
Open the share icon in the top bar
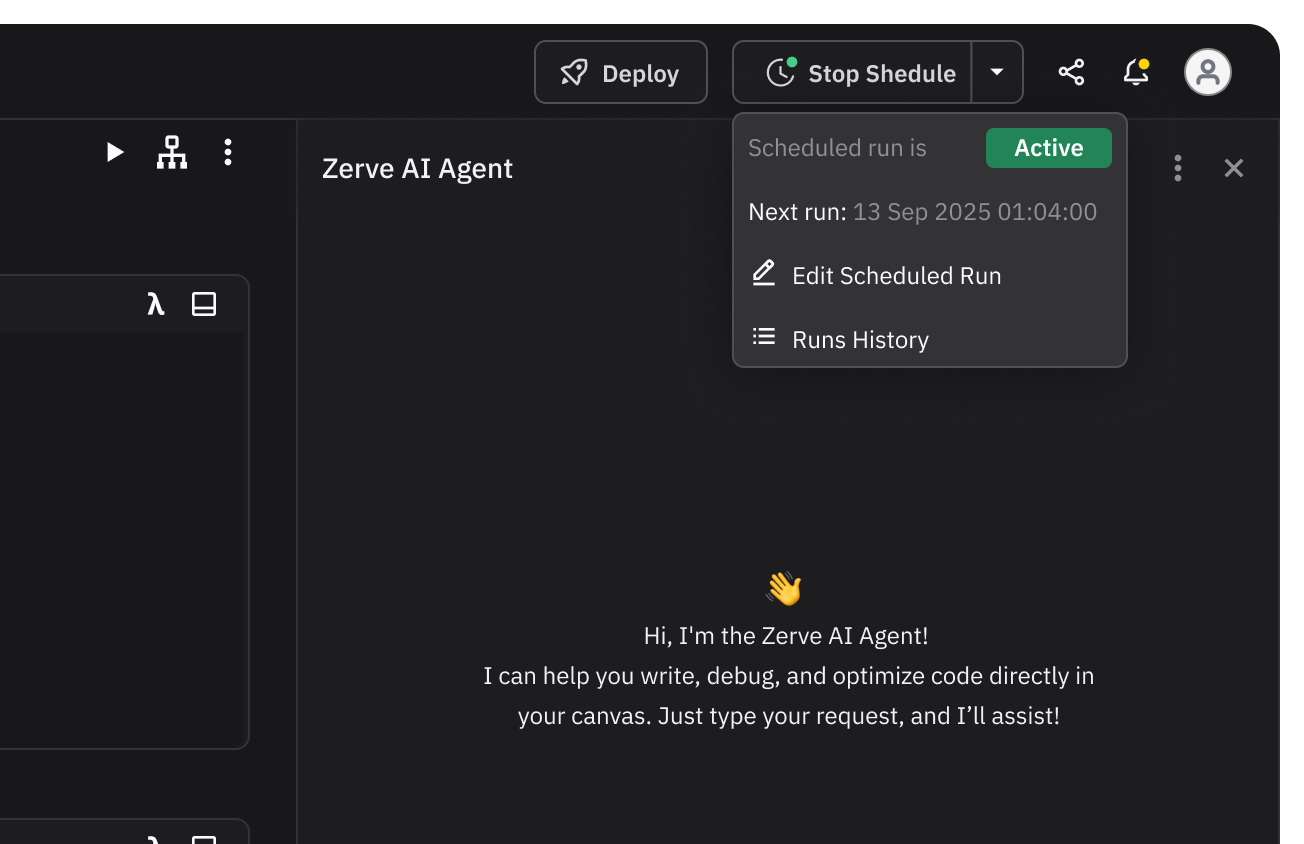[x=1071, y=73]
